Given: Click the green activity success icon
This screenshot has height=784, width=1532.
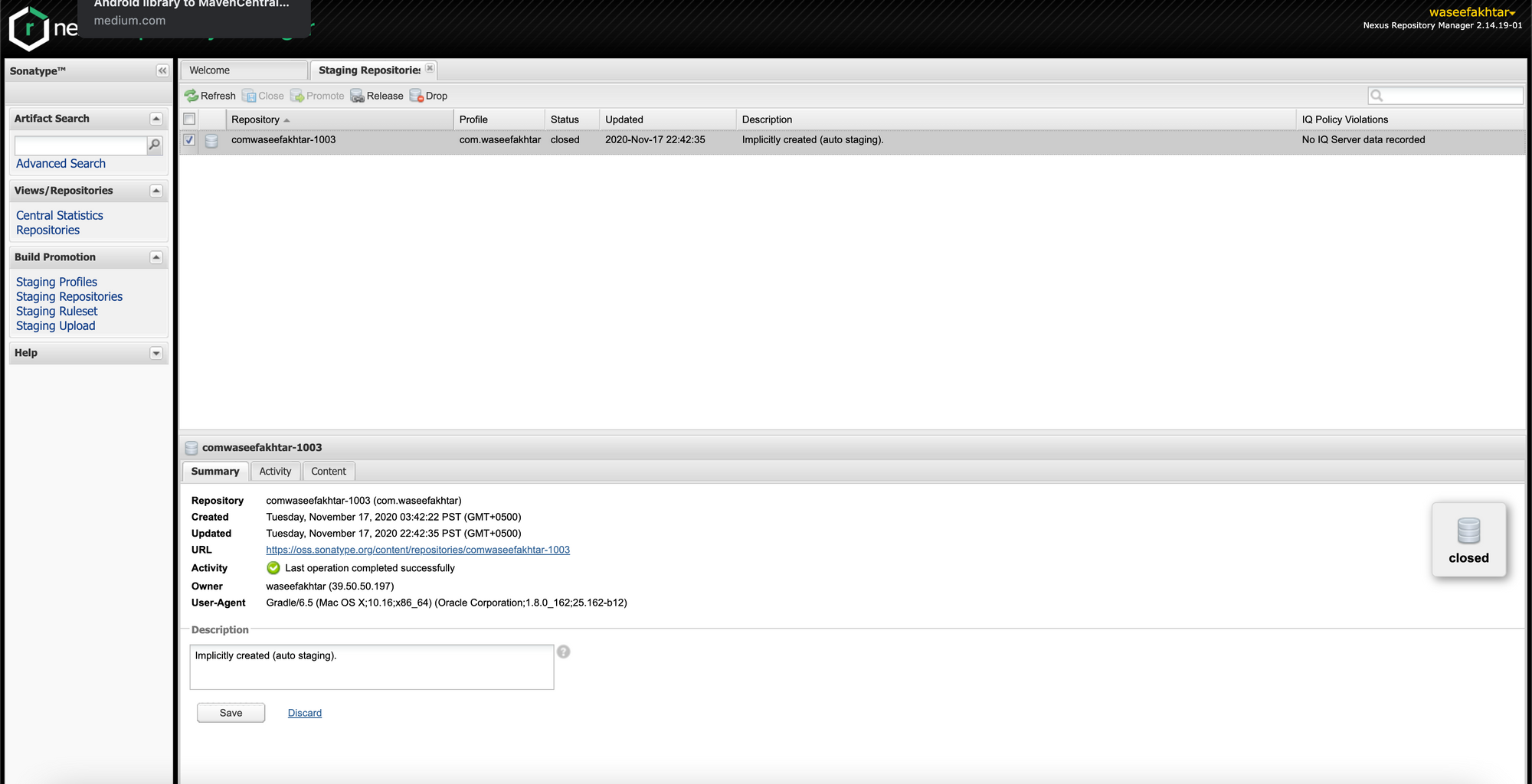Looking at the screenshot, I should click(x=273, y=568).
